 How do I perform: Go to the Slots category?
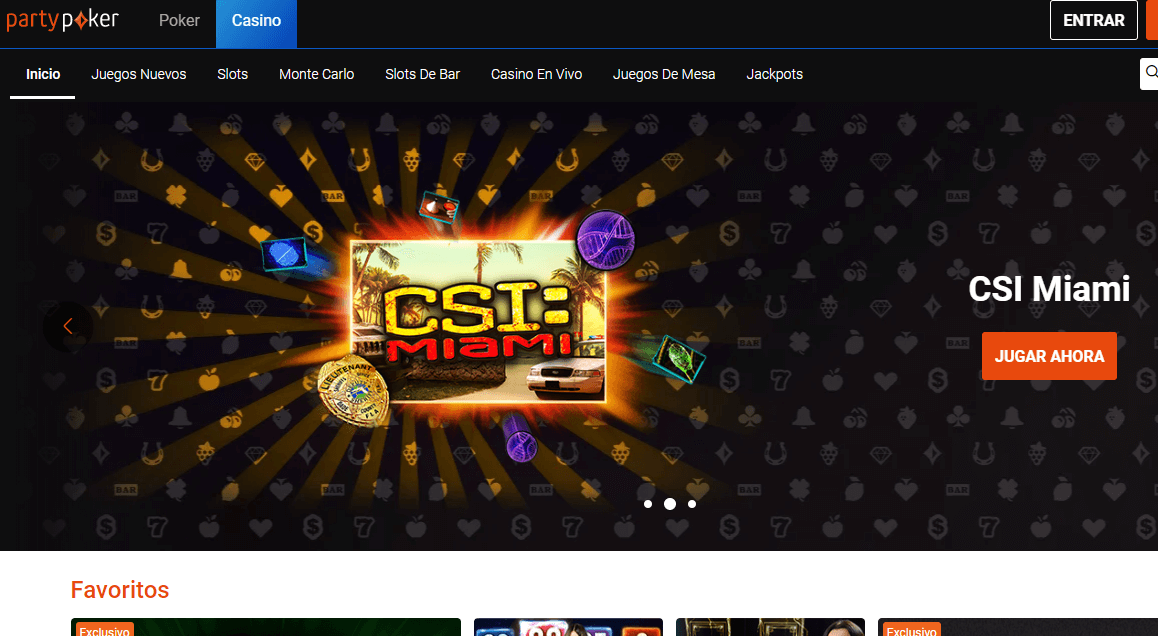pos(233,74)
